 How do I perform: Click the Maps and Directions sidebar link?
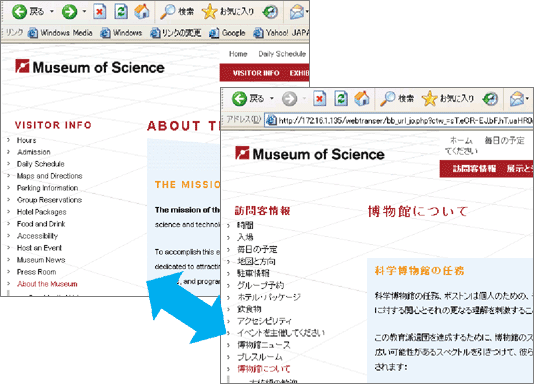tap(50, 176)
